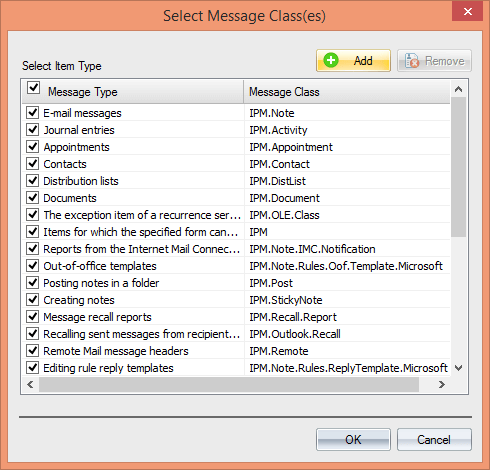The height and width of the screenshot is (470, 490).
Task: Toggle the select-all checkbox in the header
Action: (x=33, y=88)
